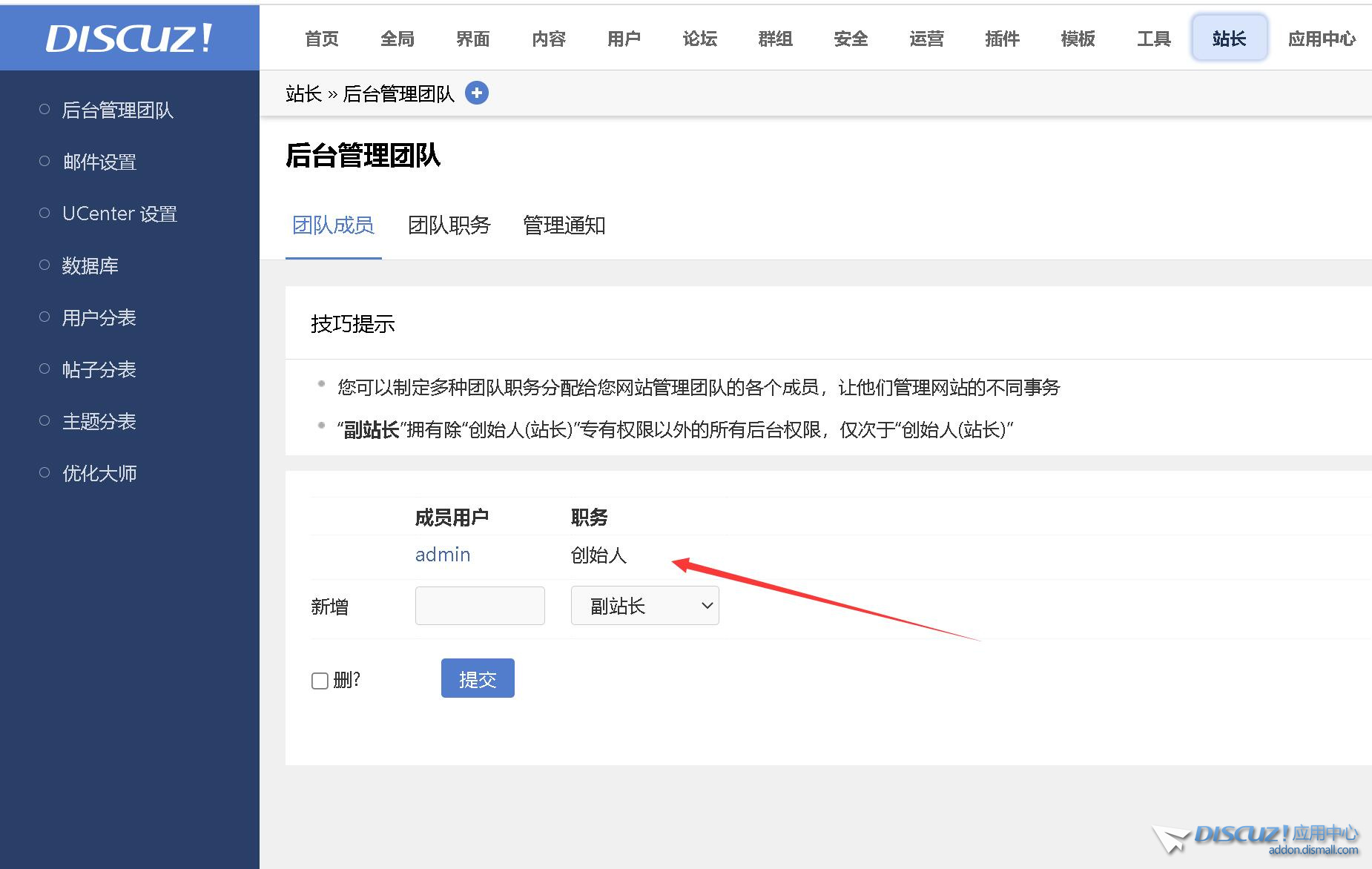Select 数据库 in the sidebar

[90, 265]
